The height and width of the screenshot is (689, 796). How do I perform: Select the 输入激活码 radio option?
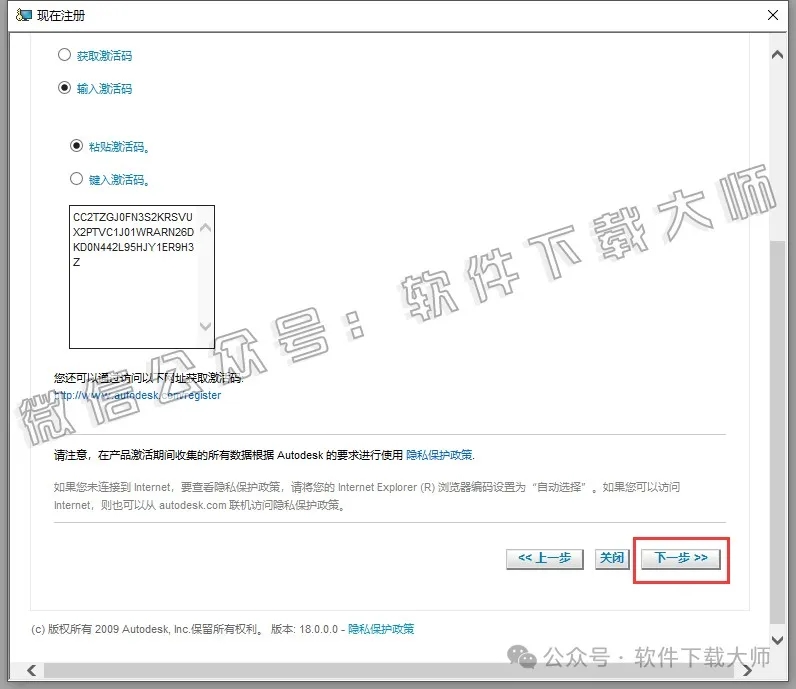pos(64,88)
